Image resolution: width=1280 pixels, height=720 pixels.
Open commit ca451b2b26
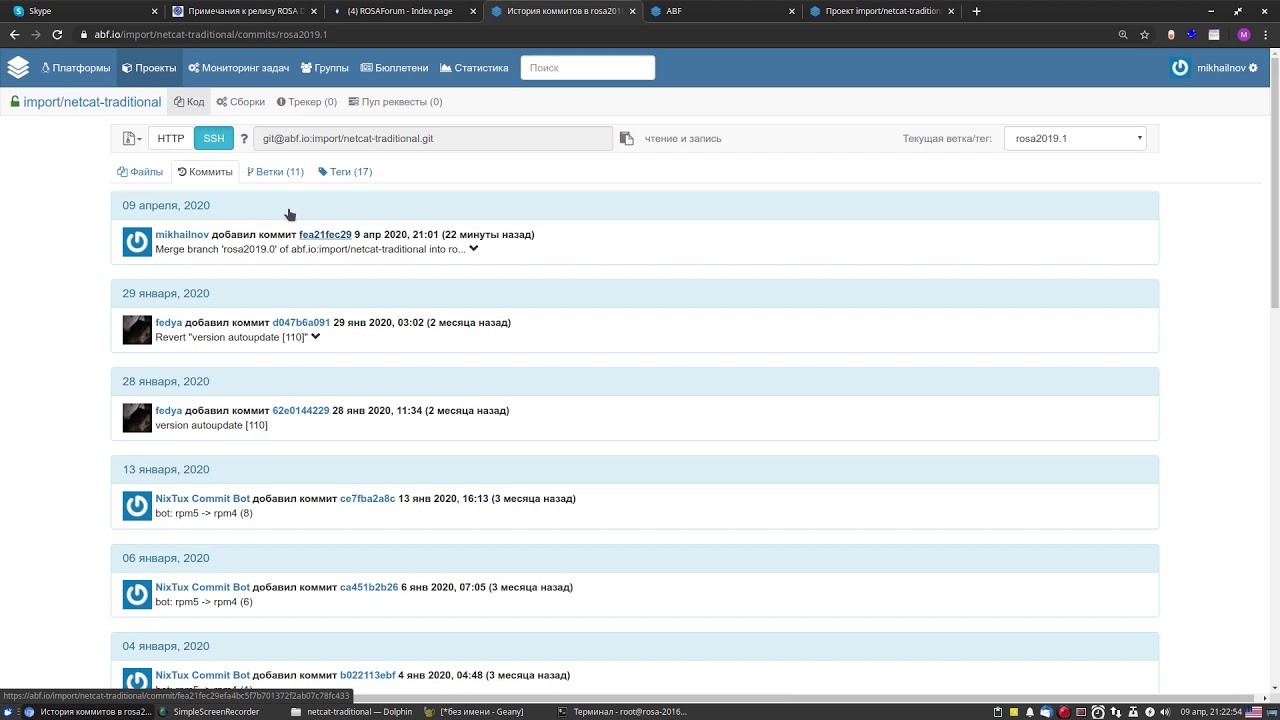click(369, 588)
